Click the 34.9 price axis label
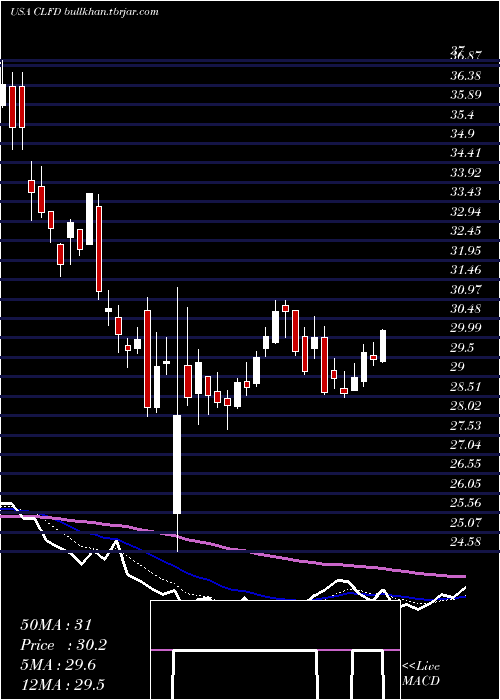Viewport: 500px width, 700px height. tap(462, 133)
